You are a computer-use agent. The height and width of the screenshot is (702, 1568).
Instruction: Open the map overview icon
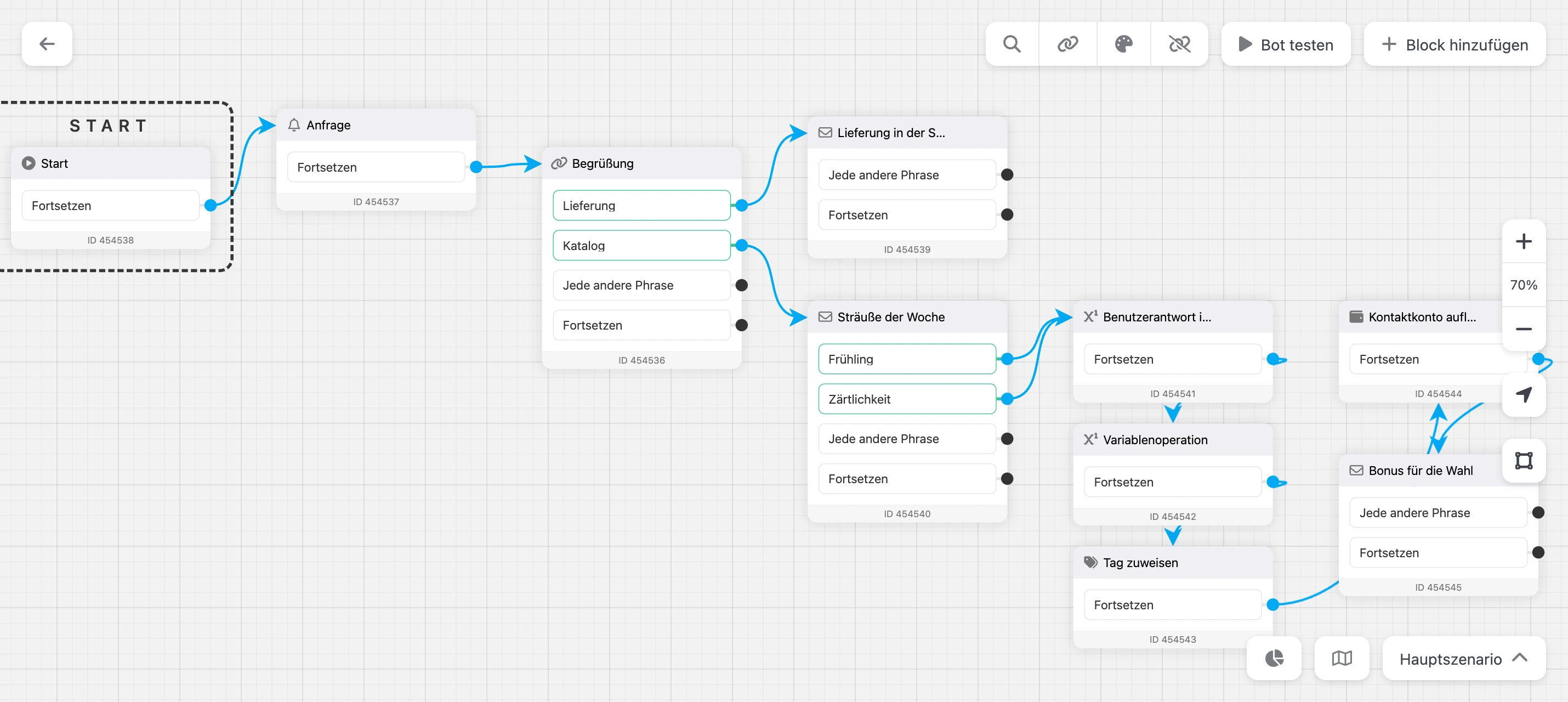pyautogui.click(x=1342, y=658)
